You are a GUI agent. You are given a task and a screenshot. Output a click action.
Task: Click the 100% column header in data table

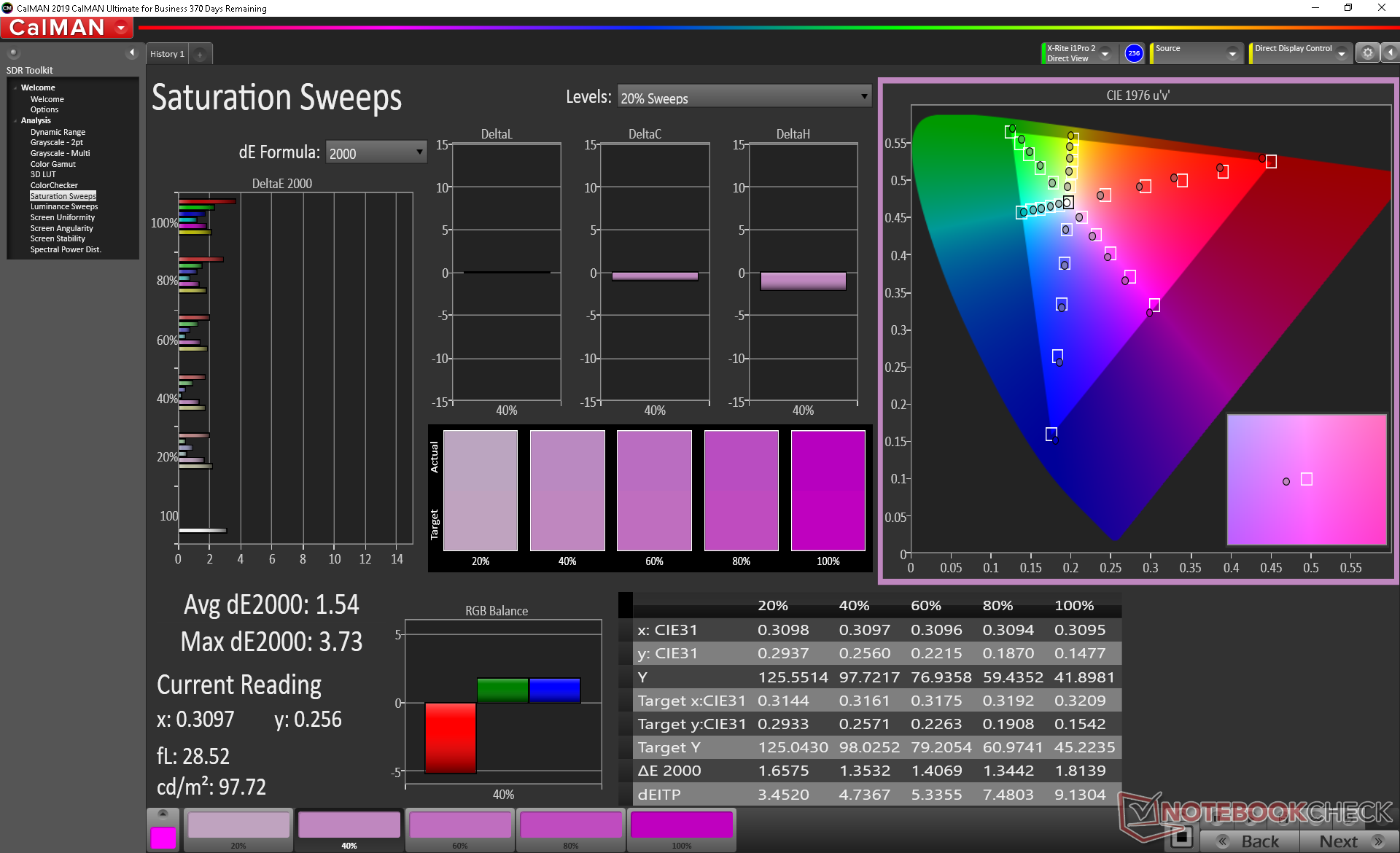(1074, 606)
